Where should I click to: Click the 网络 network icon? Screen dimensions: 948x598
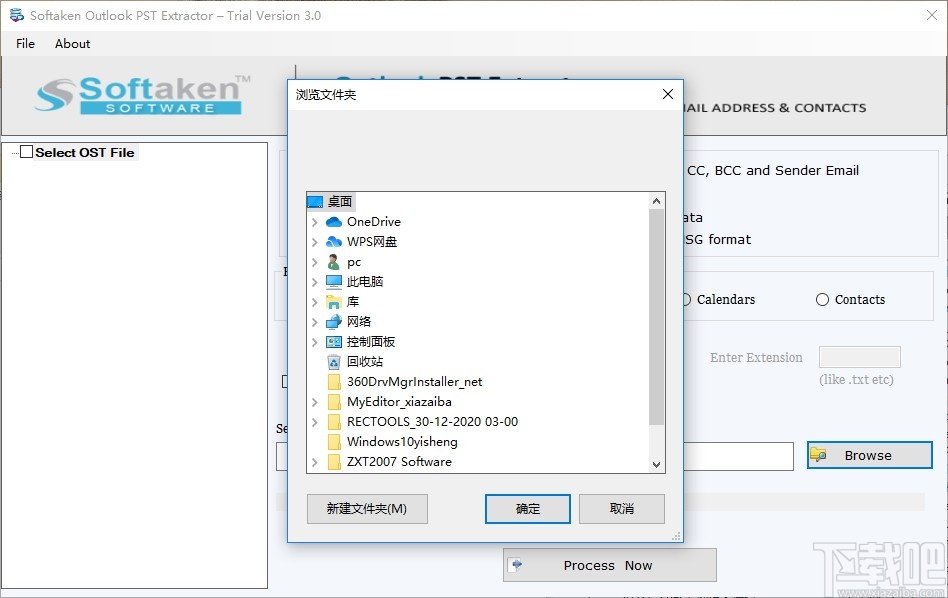point(333,321)
